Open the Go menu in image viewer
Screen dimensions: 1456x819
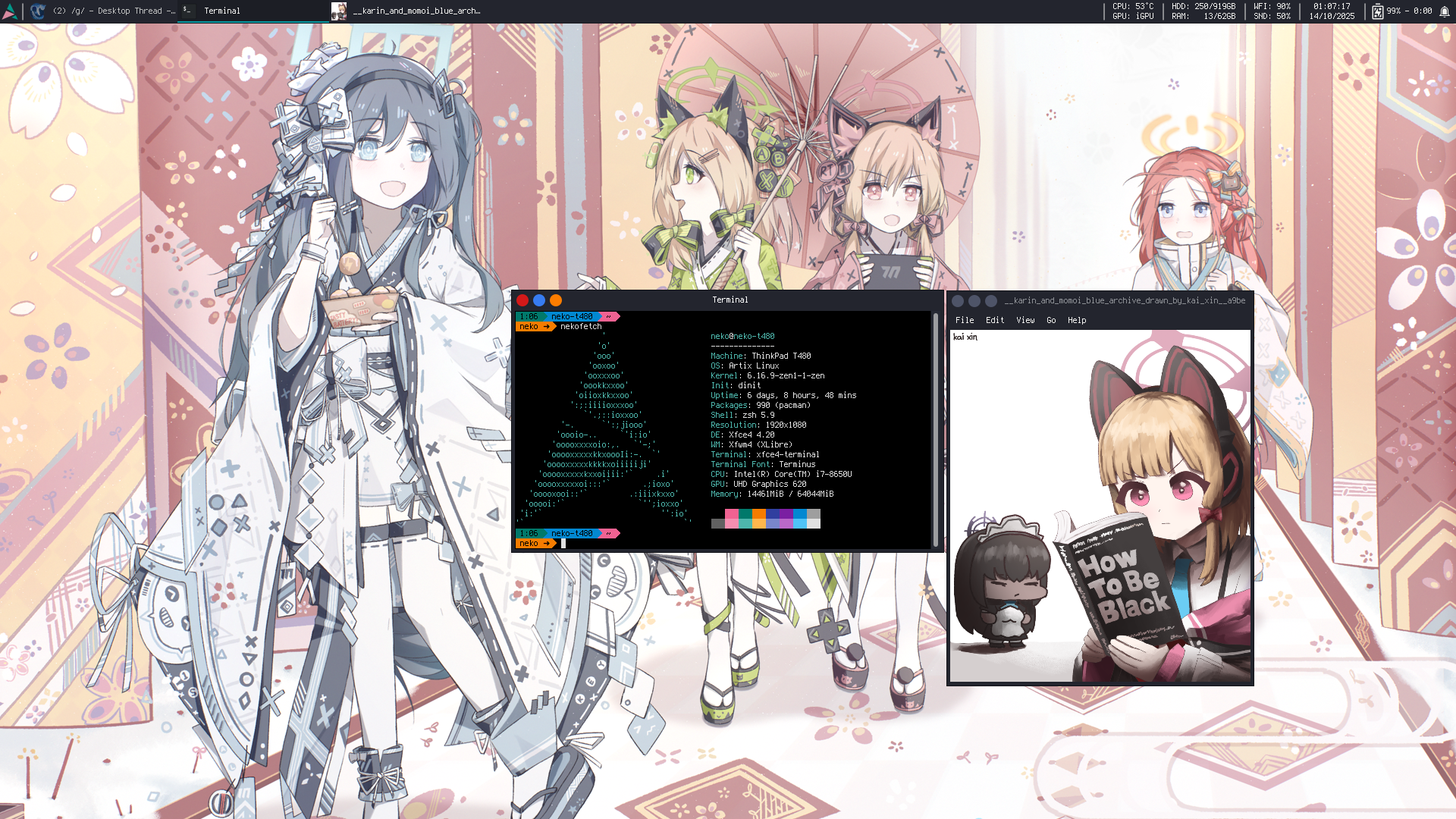(x=1051, y=320)
